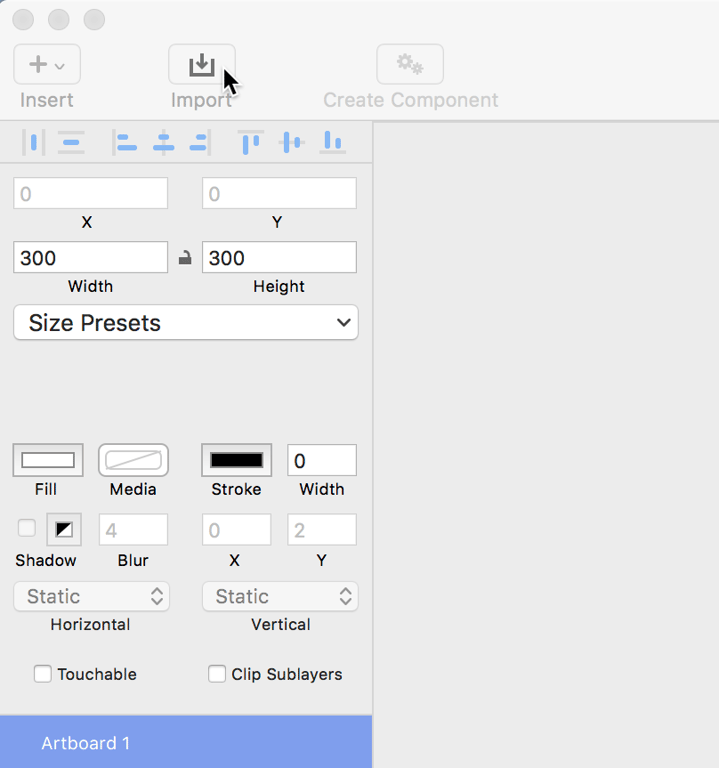Enable Clip Sublayers checkbox
This screenshot has width=719, height=768.
pos(217,674)
